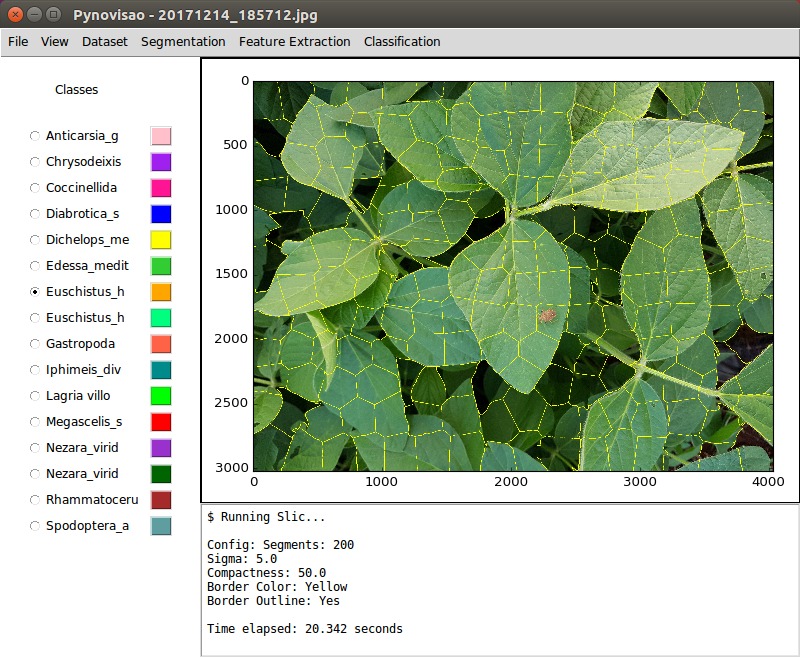
Task: Click the Slic console output text area
Action: coord(500,580)
